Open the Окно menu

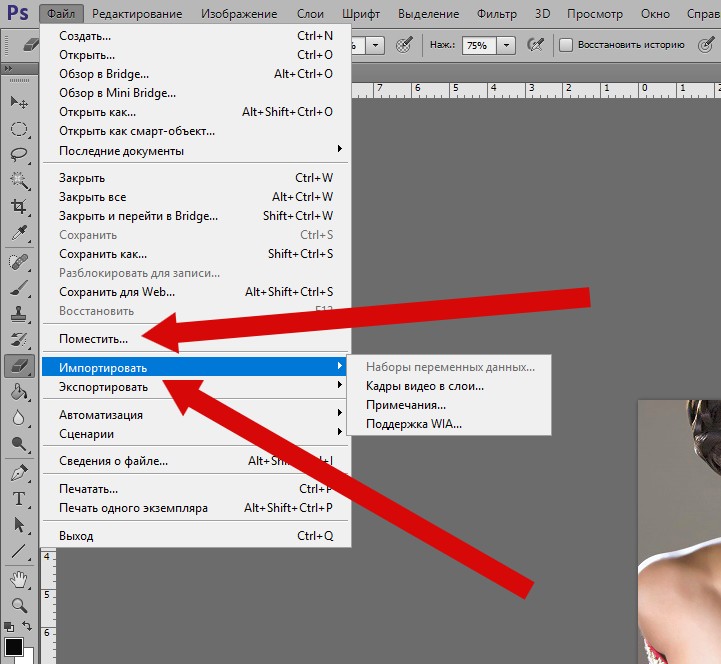coord(655,14)
